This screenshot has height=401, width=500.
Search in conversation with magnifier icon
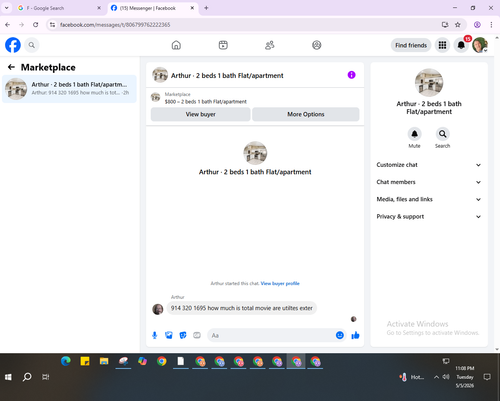click(x=442, y=134)
